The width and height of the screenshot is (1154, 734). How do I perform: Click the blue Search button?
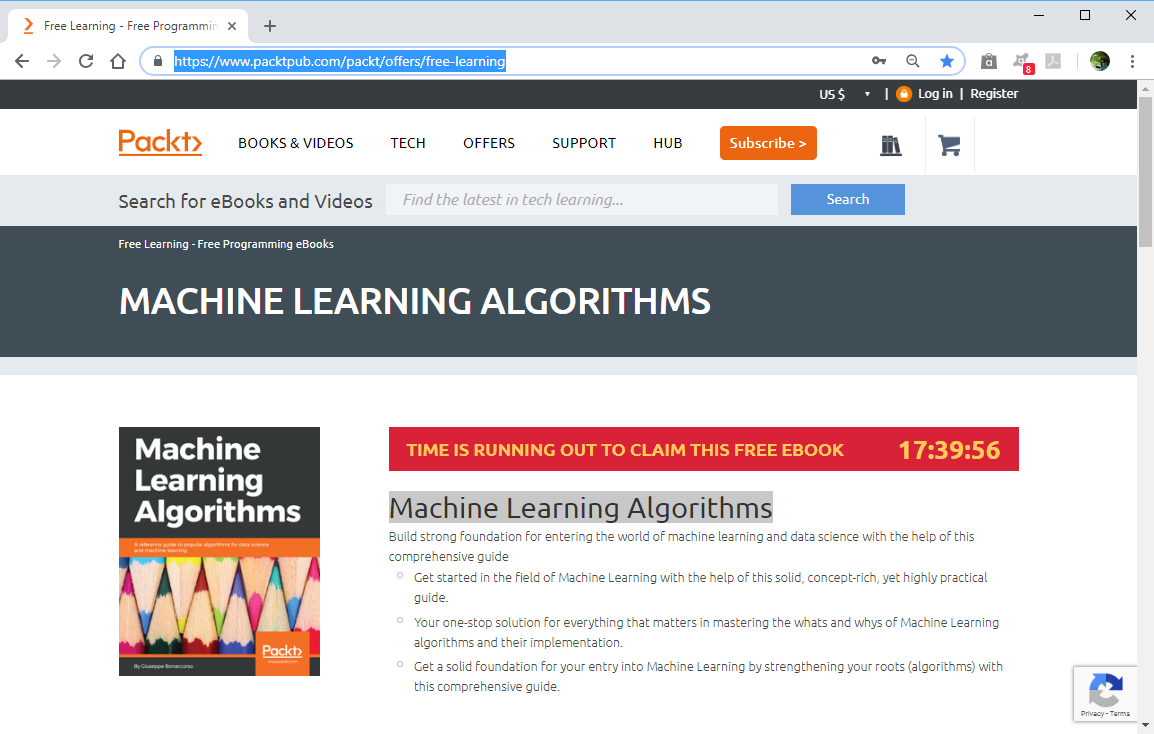[x=847, y=200]
